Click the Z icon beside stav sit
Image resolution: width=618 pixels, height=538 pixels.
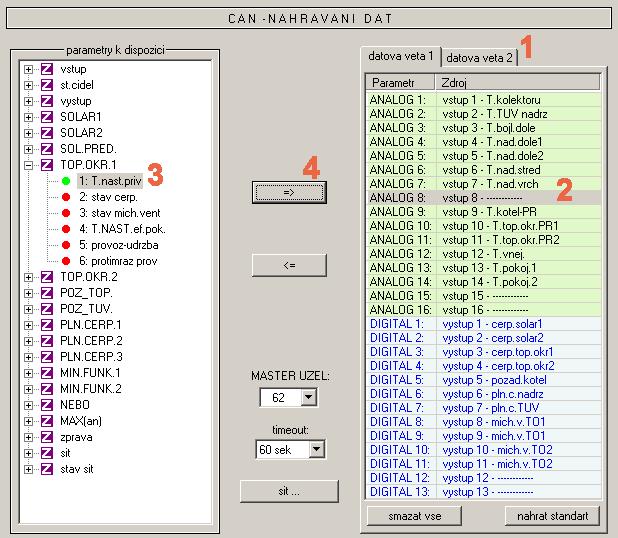pyautogui.click(x=47, y=469)
